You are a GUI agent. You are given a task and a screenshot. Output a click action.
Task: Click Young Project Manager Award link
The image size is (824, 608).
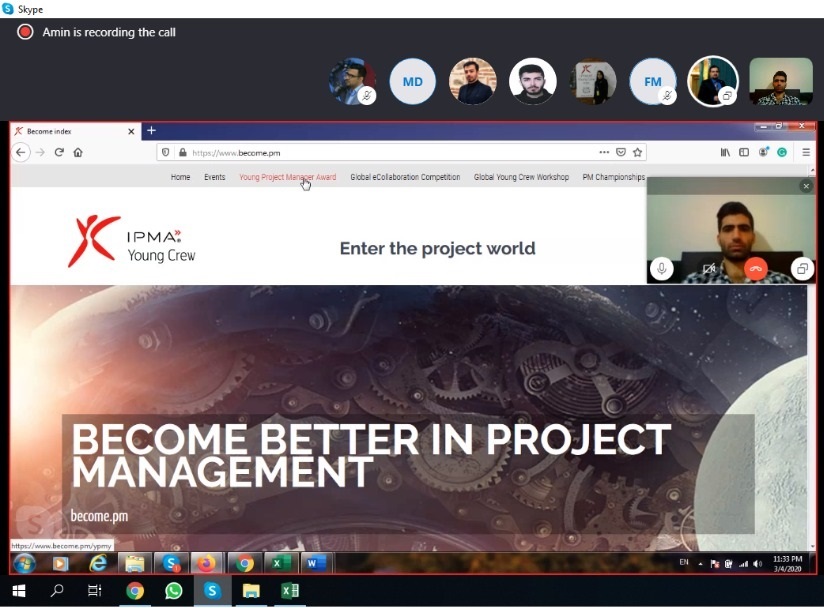[x=287, y=177]
